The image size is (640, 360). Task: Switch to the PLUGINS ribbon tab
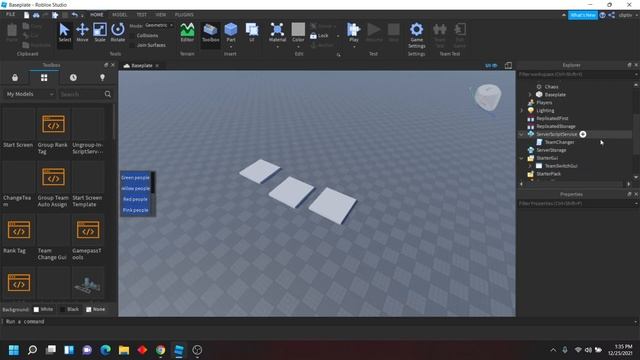[x=184, y=15]
